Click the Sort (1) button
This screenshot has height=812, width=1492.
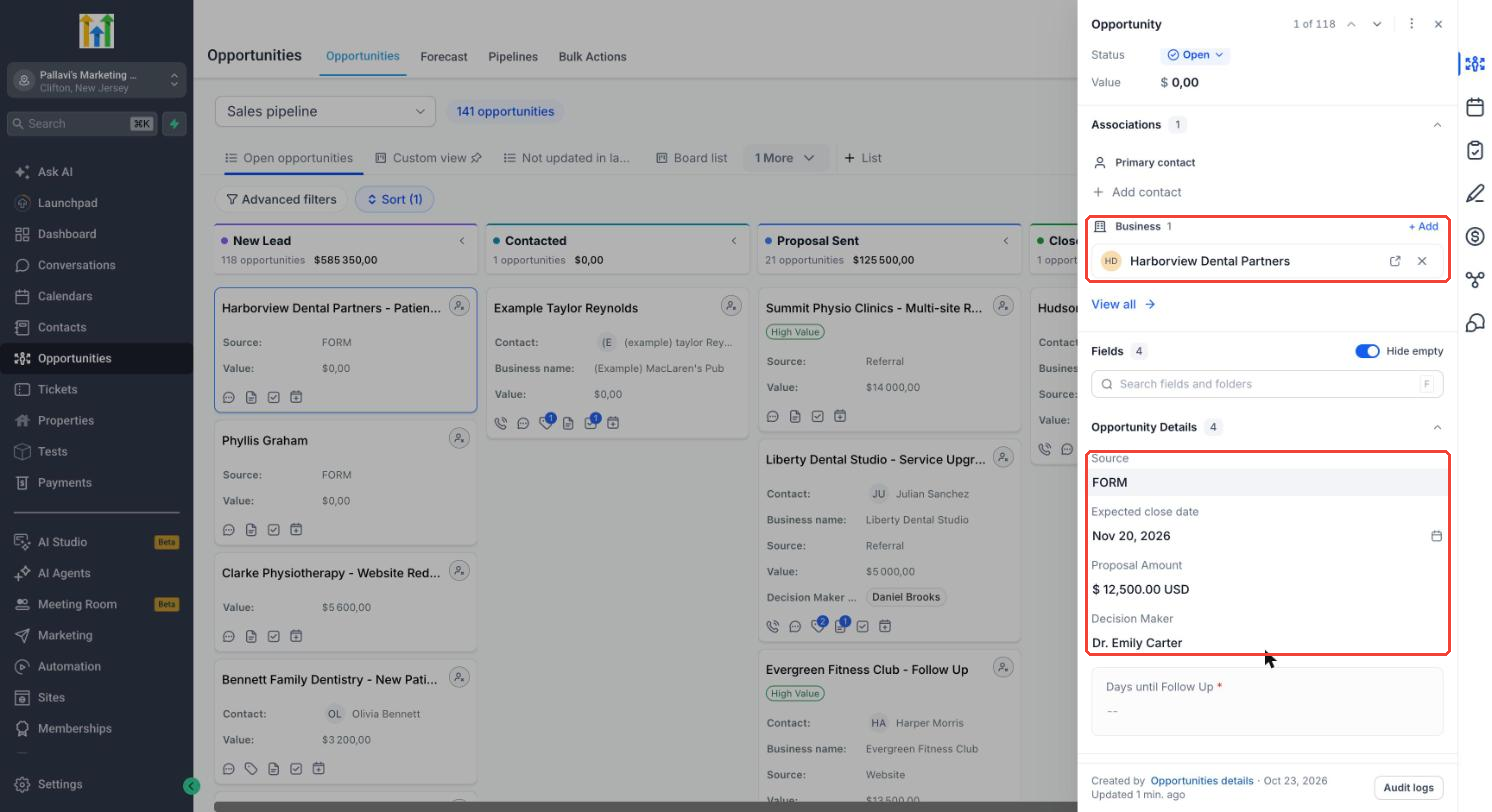click(x=394, y=199)
